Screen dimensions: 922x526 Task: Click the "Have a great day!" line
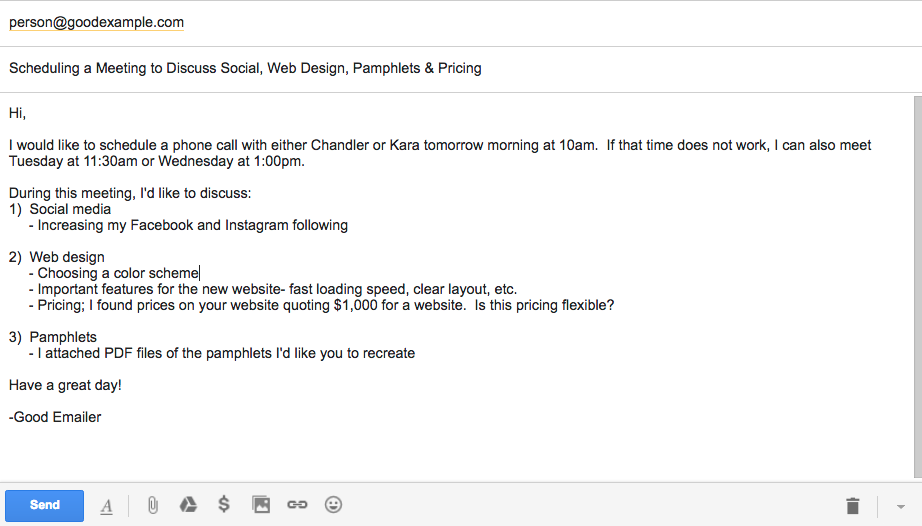point(65,386)
